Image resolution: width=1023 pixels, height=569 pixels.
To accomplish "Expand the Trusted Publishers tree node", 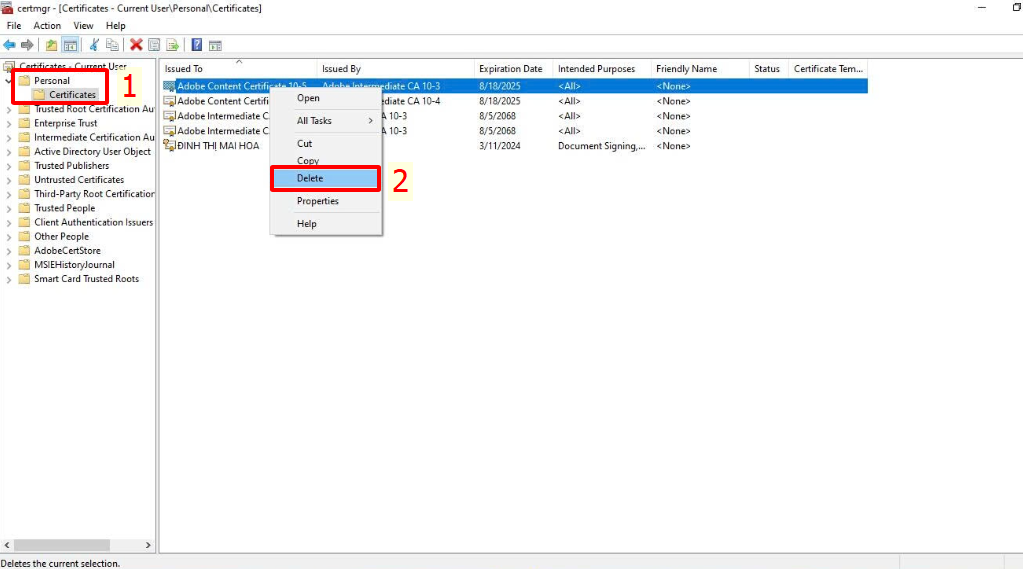I will point(8,166).
